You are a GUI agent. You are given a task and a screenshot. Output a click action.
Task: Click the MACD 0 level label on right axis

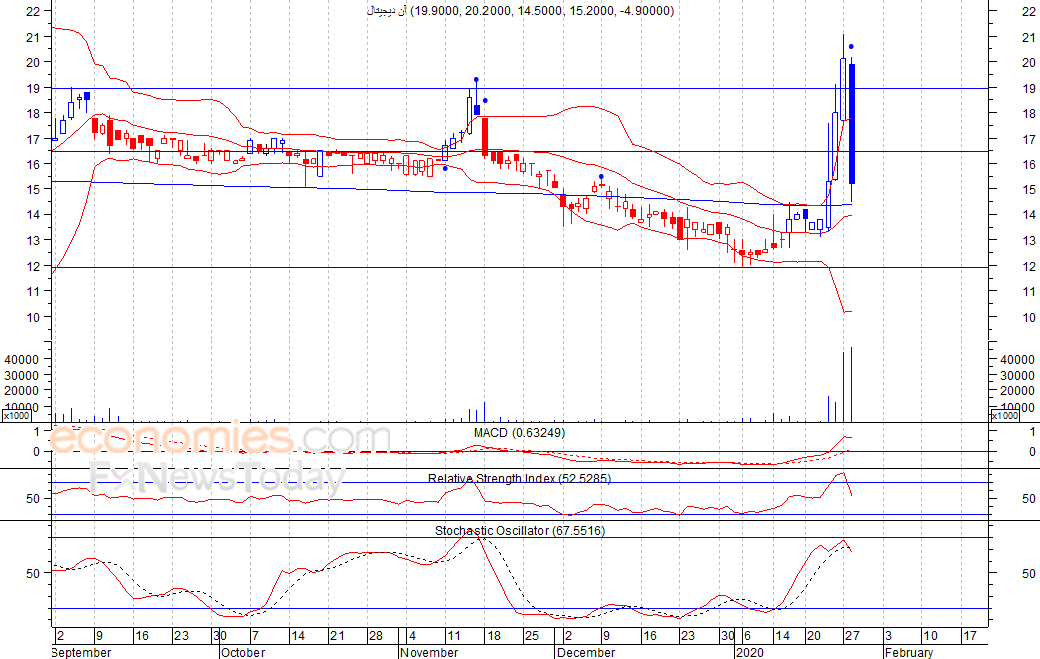1032,451
